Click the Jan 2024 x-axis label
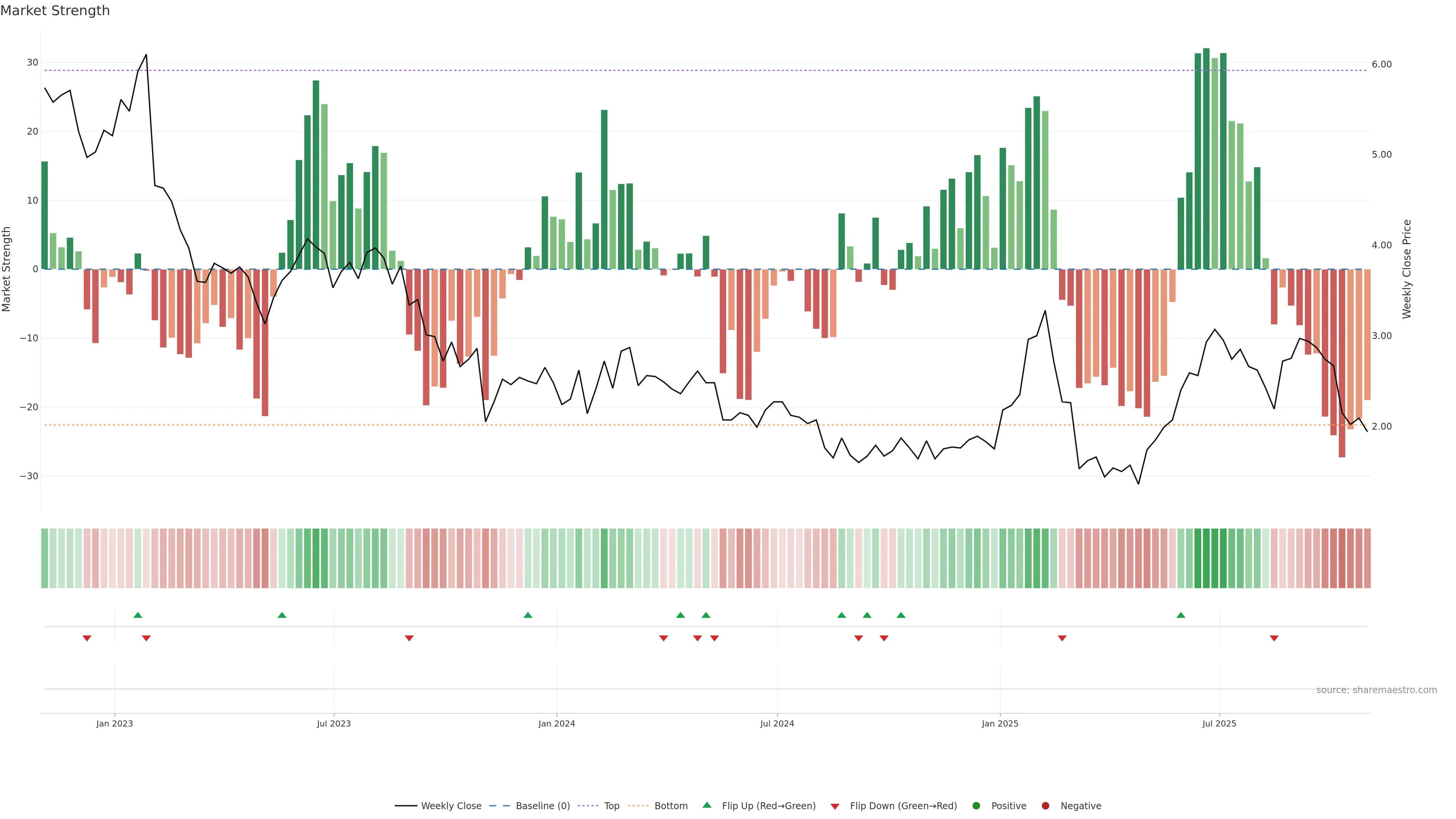1456x819 pixels. point(557,723)
